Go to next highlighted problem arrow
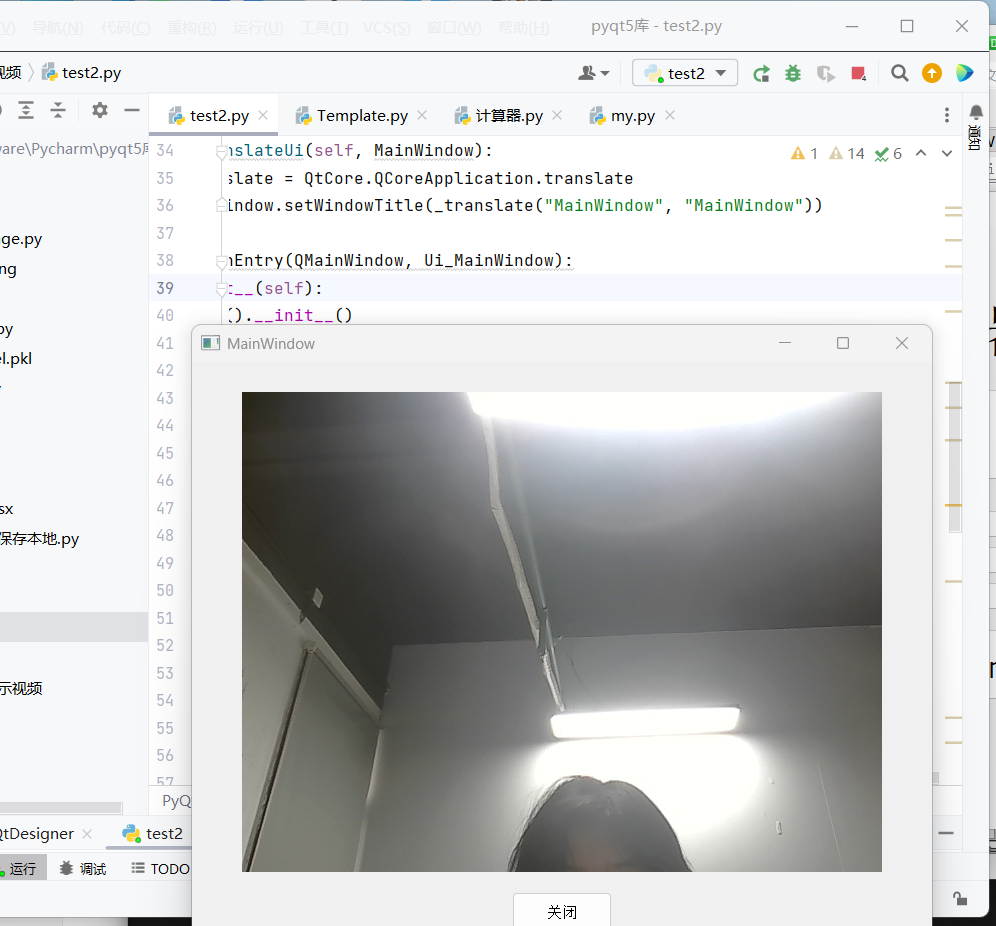The height and width of the screenshot is (926, 996). coord(946,153)
